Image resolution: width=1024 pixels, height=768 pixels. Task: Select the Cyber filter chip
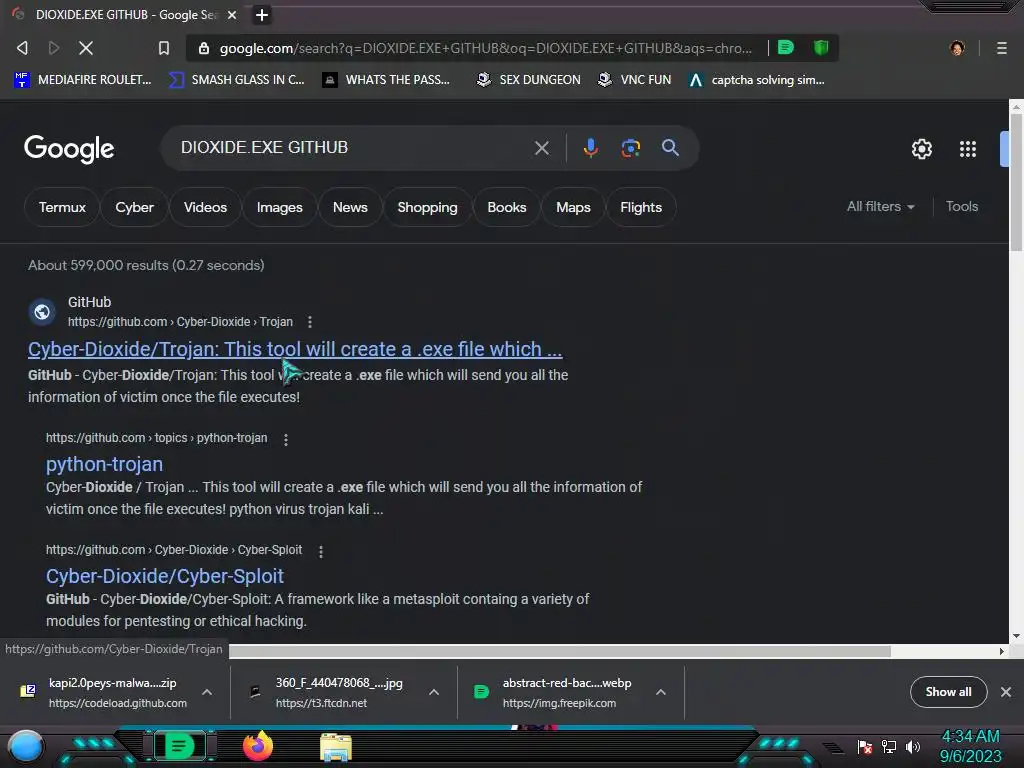pyautogui.click(x=135, y=208)
